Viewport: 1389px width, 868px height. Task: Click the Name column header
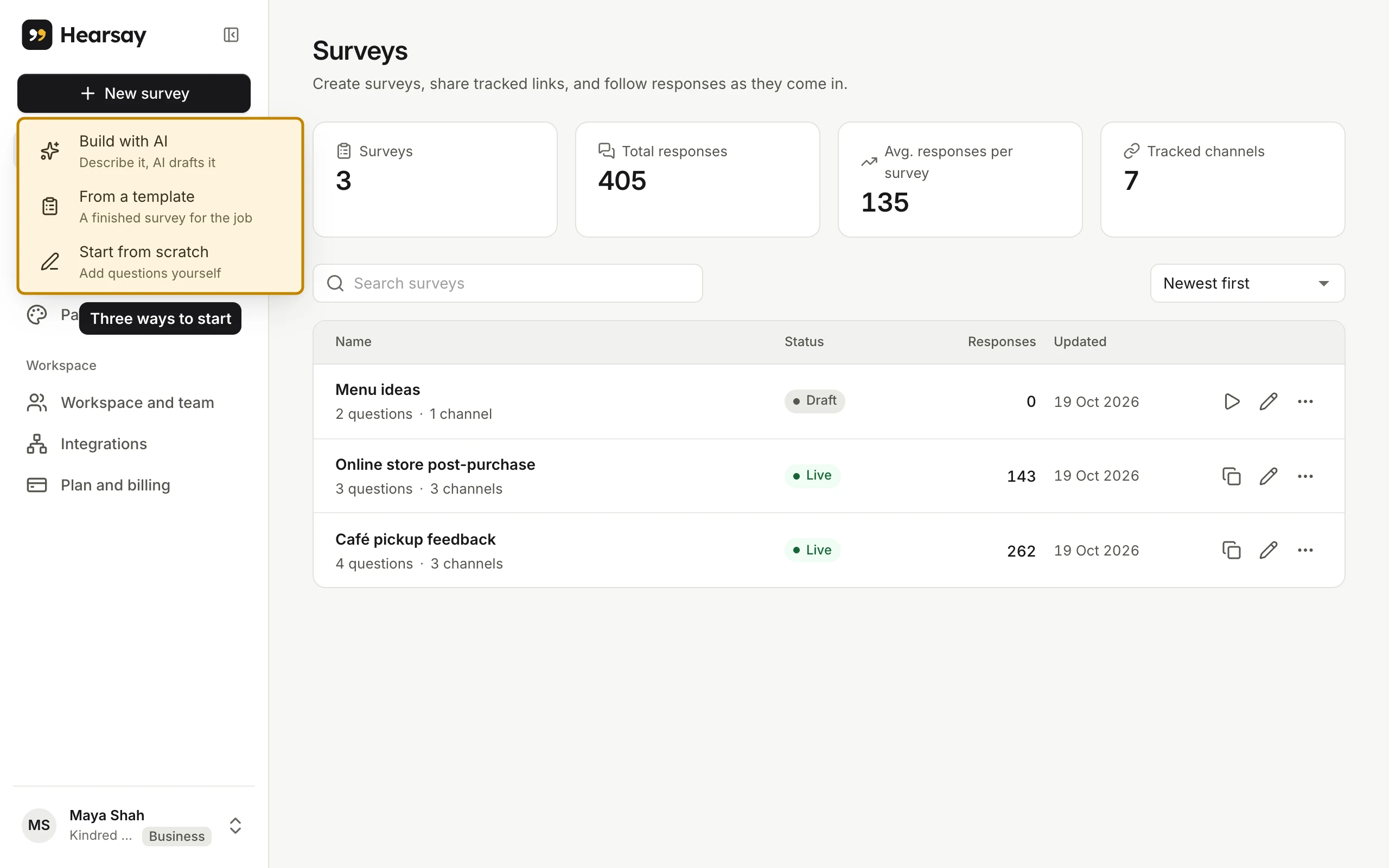tap(353, 342)
